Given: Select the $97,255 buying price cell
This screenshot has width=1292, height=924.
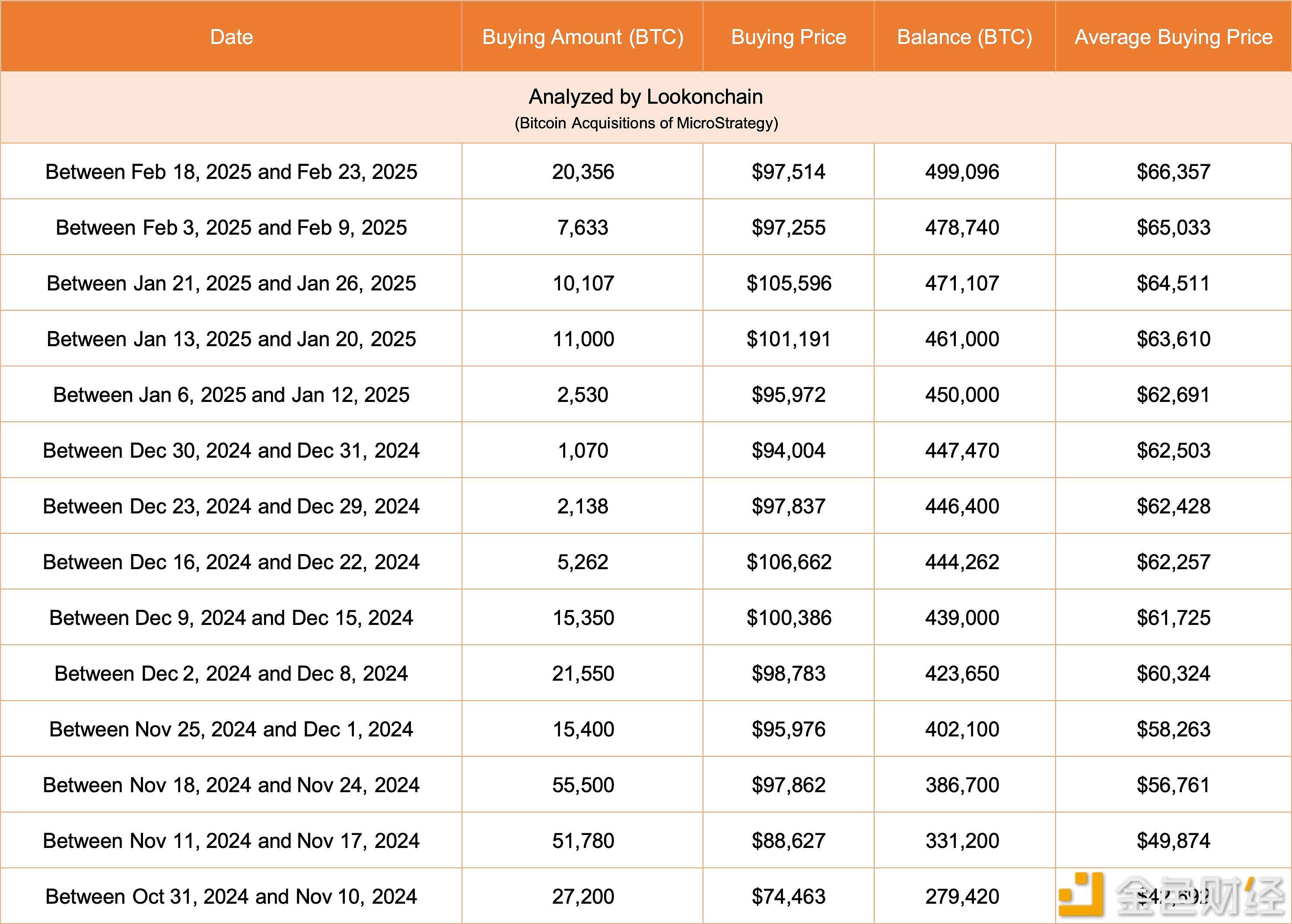Looking at the screenshot, I should pyautogui.click(x=789, y=227).
